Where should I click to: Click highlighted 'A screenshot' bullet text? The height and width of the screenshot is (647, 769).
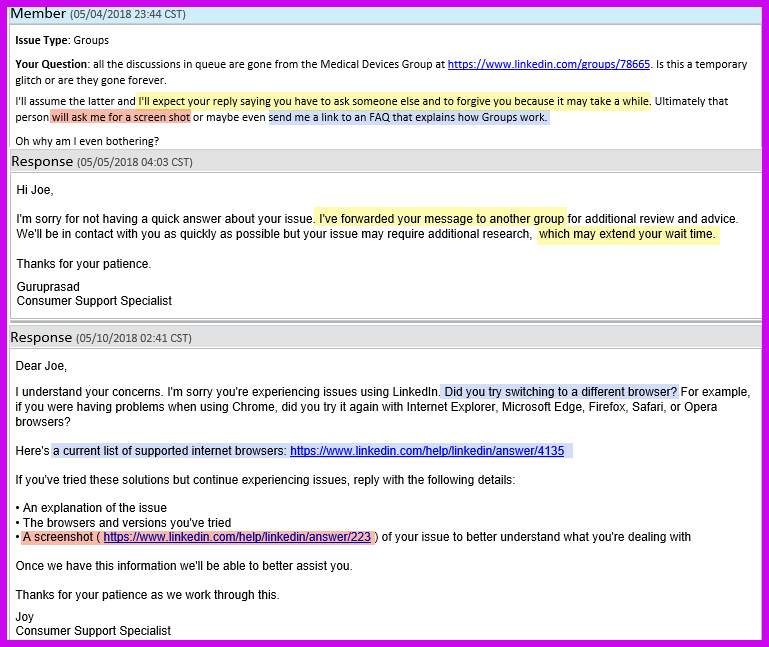58,537
